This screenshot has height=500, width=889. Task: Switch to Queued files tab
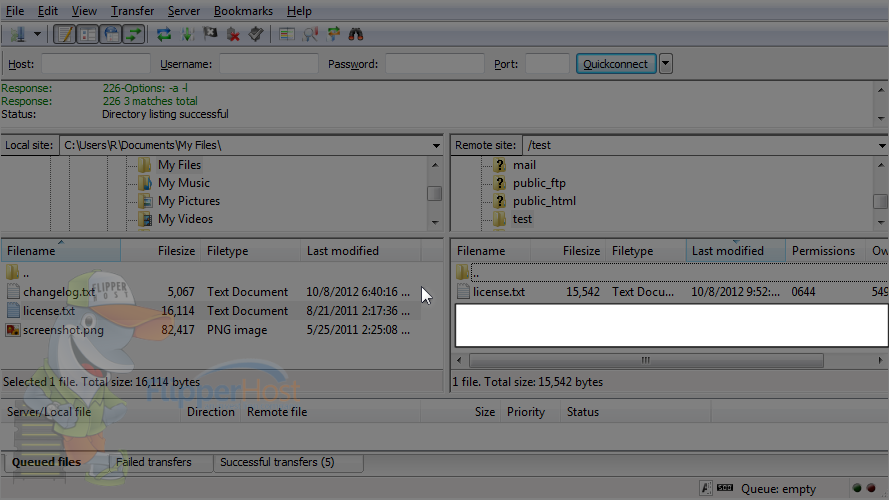(x=46, y=462)
